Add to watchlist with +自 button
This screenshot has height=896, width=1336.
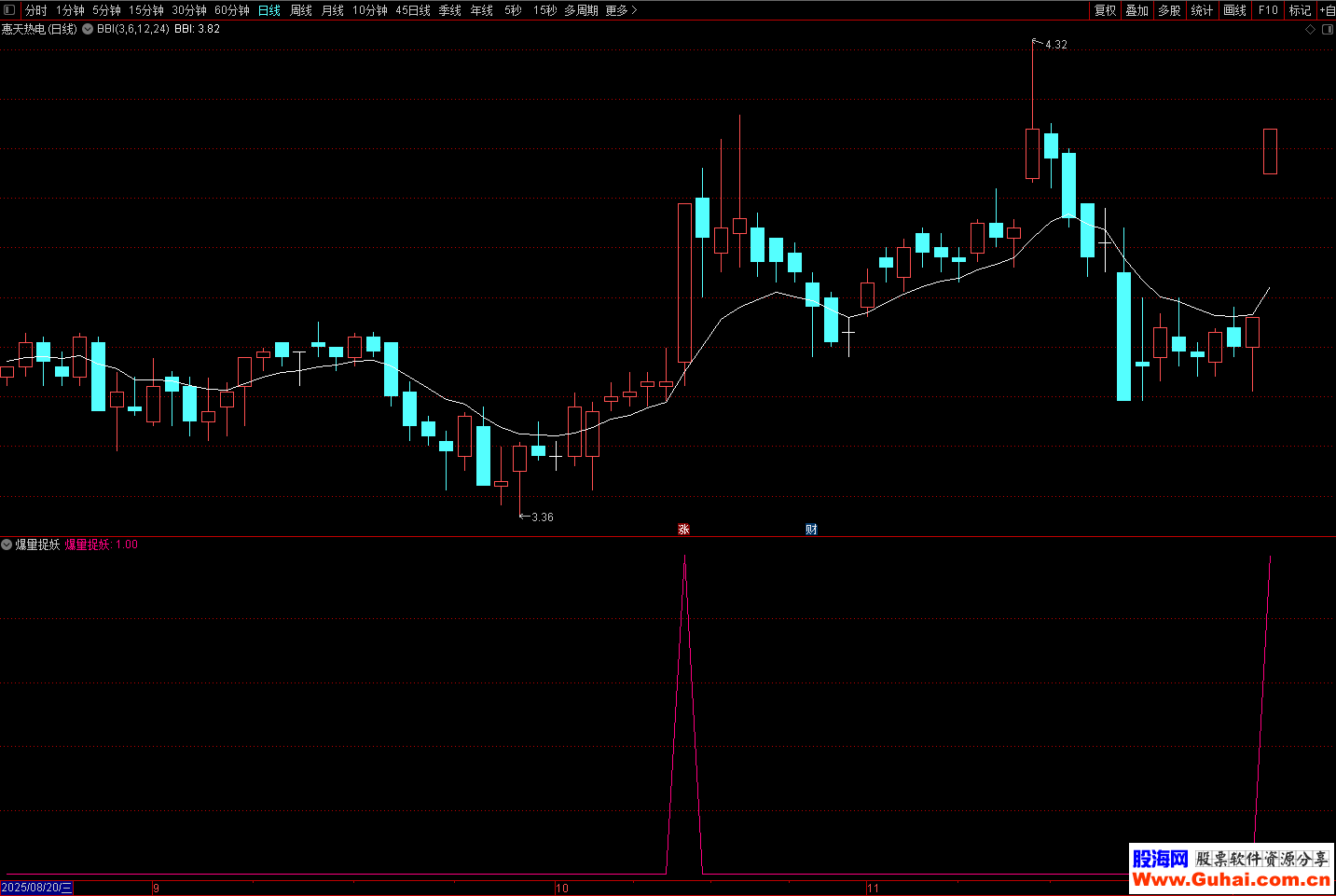[x=1327, y=10]
